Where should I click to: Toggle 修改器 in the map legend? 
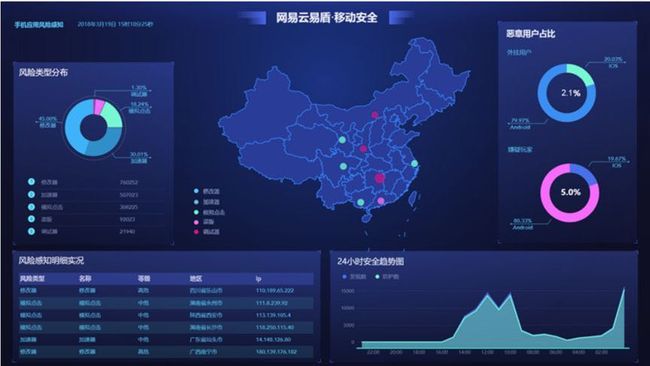(207, 191)
